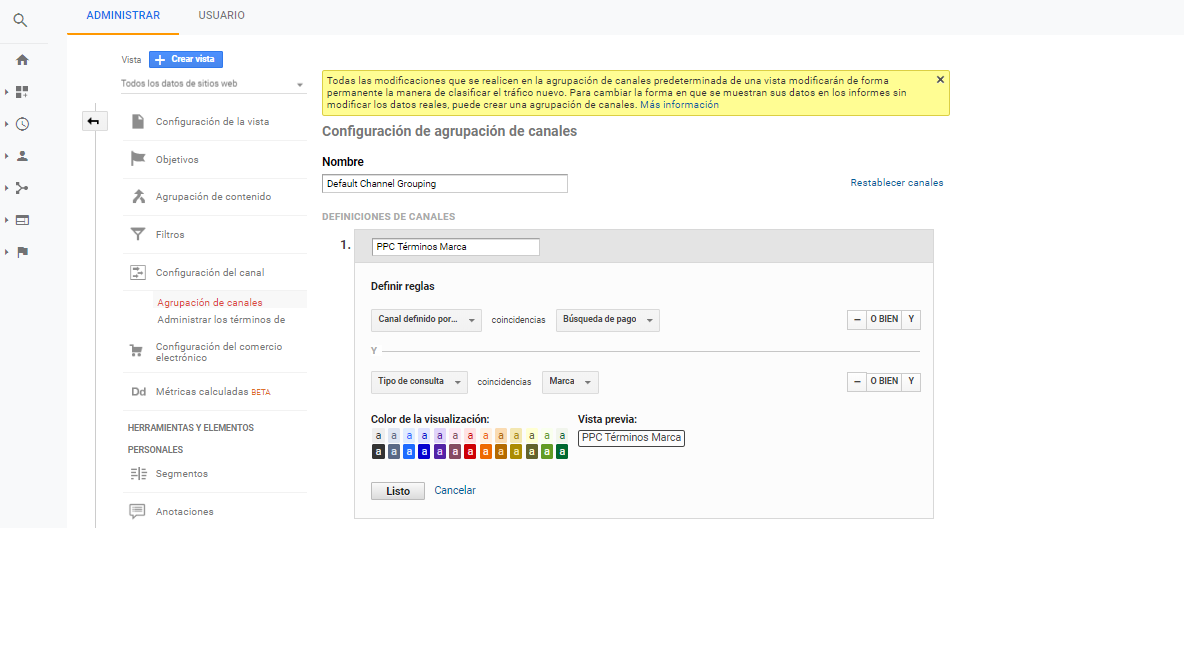The image size is (1184, 648).
Task: Expand the Real-time section arrow in sidebar
Action: pos(7,124)
